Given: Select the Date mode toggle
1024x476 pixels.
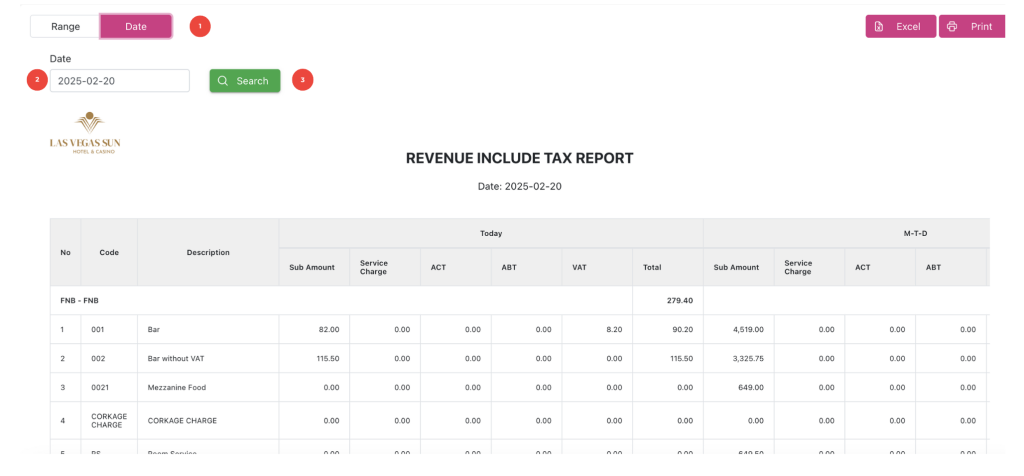Looking at the screenshot, I should pos(136,27).
